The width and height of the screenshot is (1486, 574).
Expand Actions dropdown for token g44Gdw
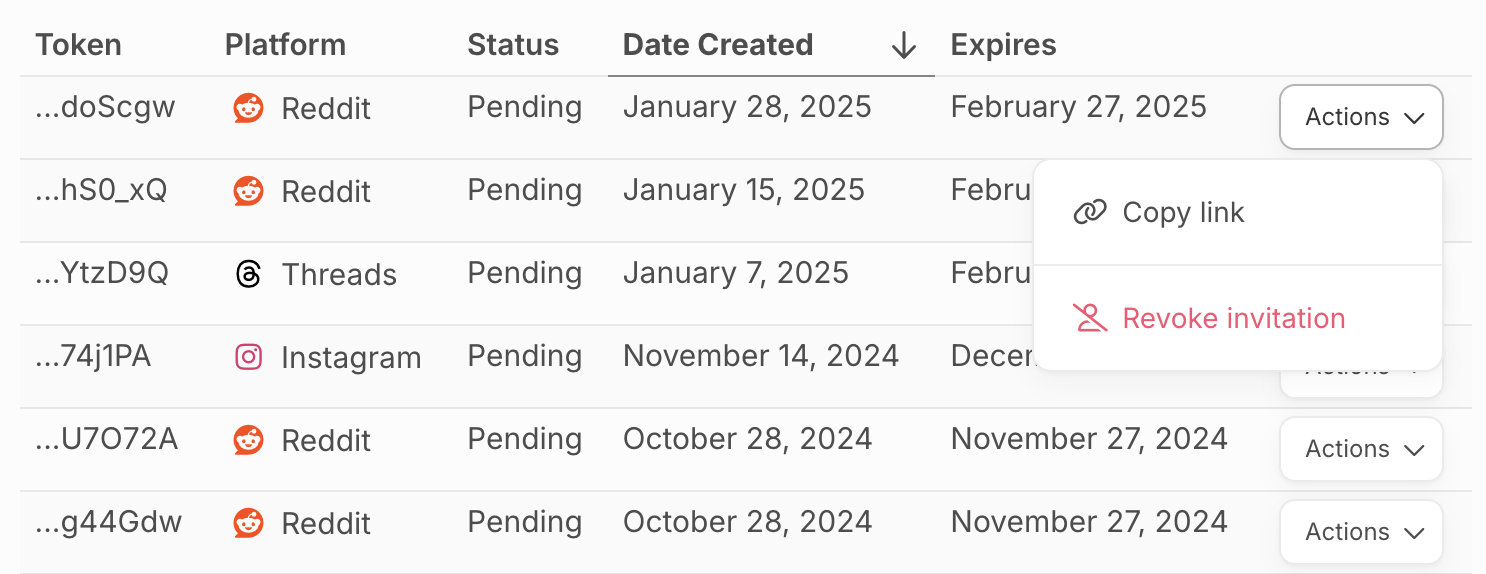pos(1360,533)
